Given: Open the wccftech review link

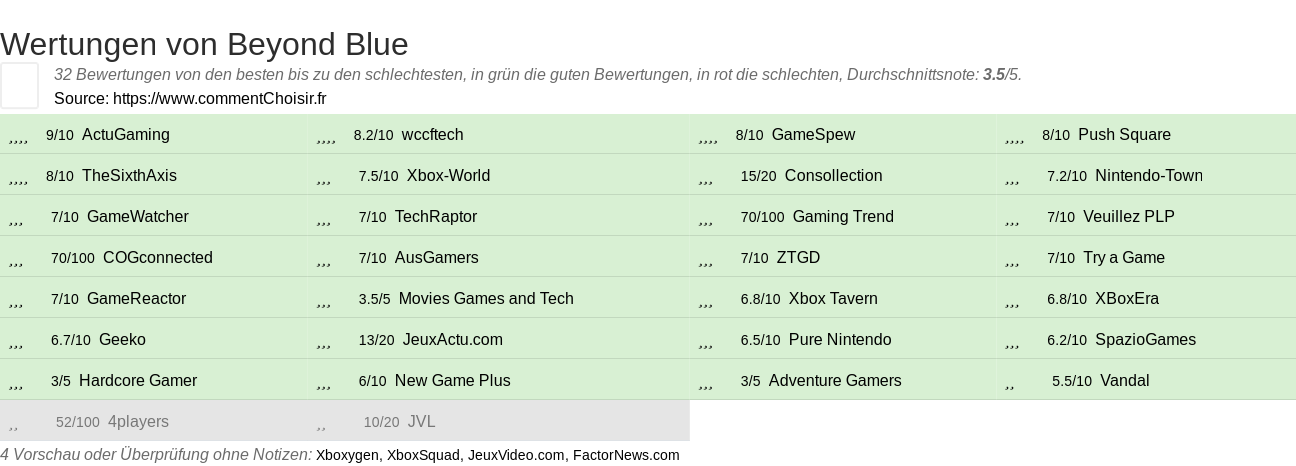Looking at the screenshot, I should [x=432, y=135].
